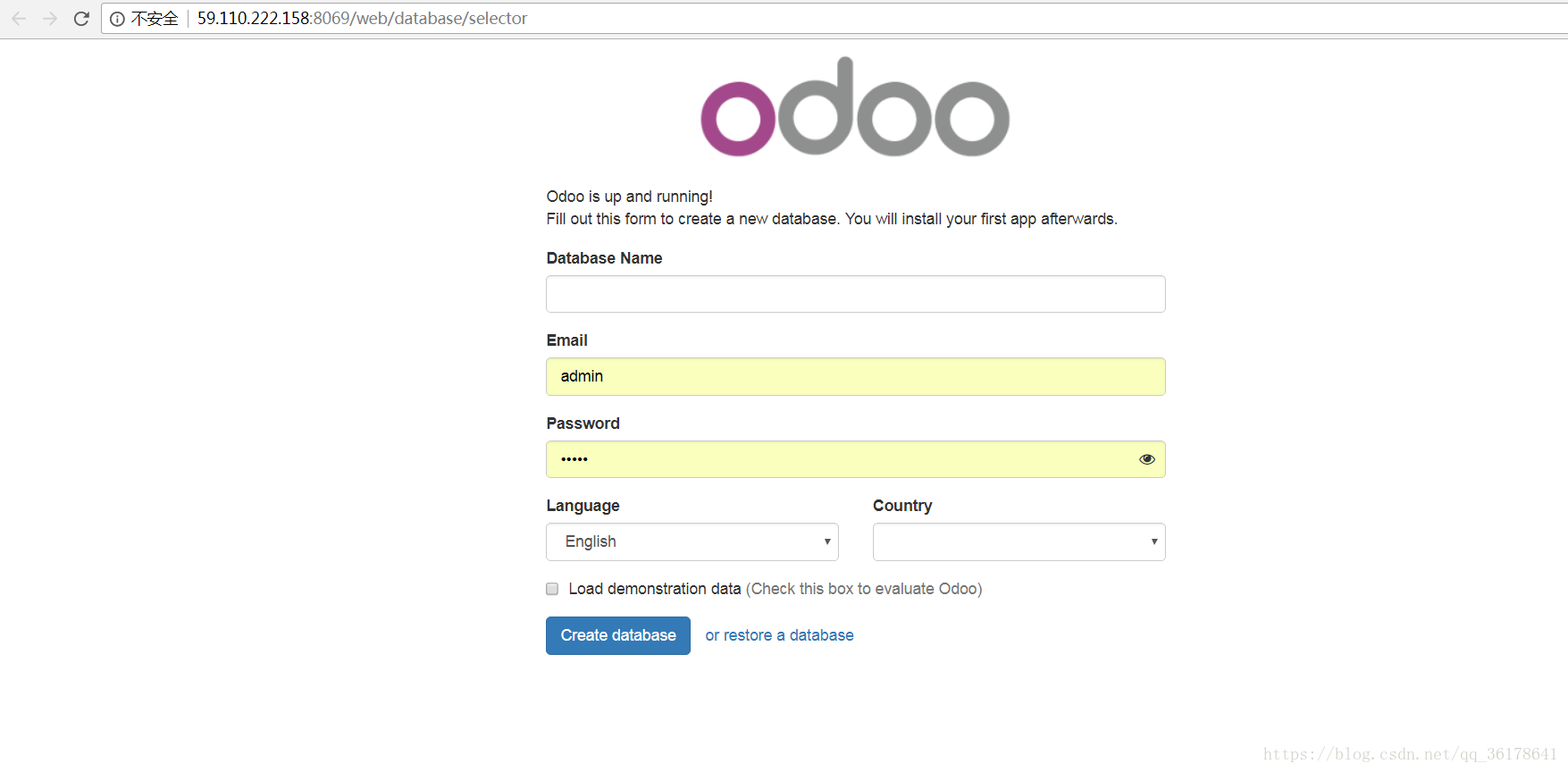Image resolution: width=1568 pixels, height=772 pixels.
Task: Tick the Load demonstration data checkbox
Action: pyautogui.click(x=552, y=589)
